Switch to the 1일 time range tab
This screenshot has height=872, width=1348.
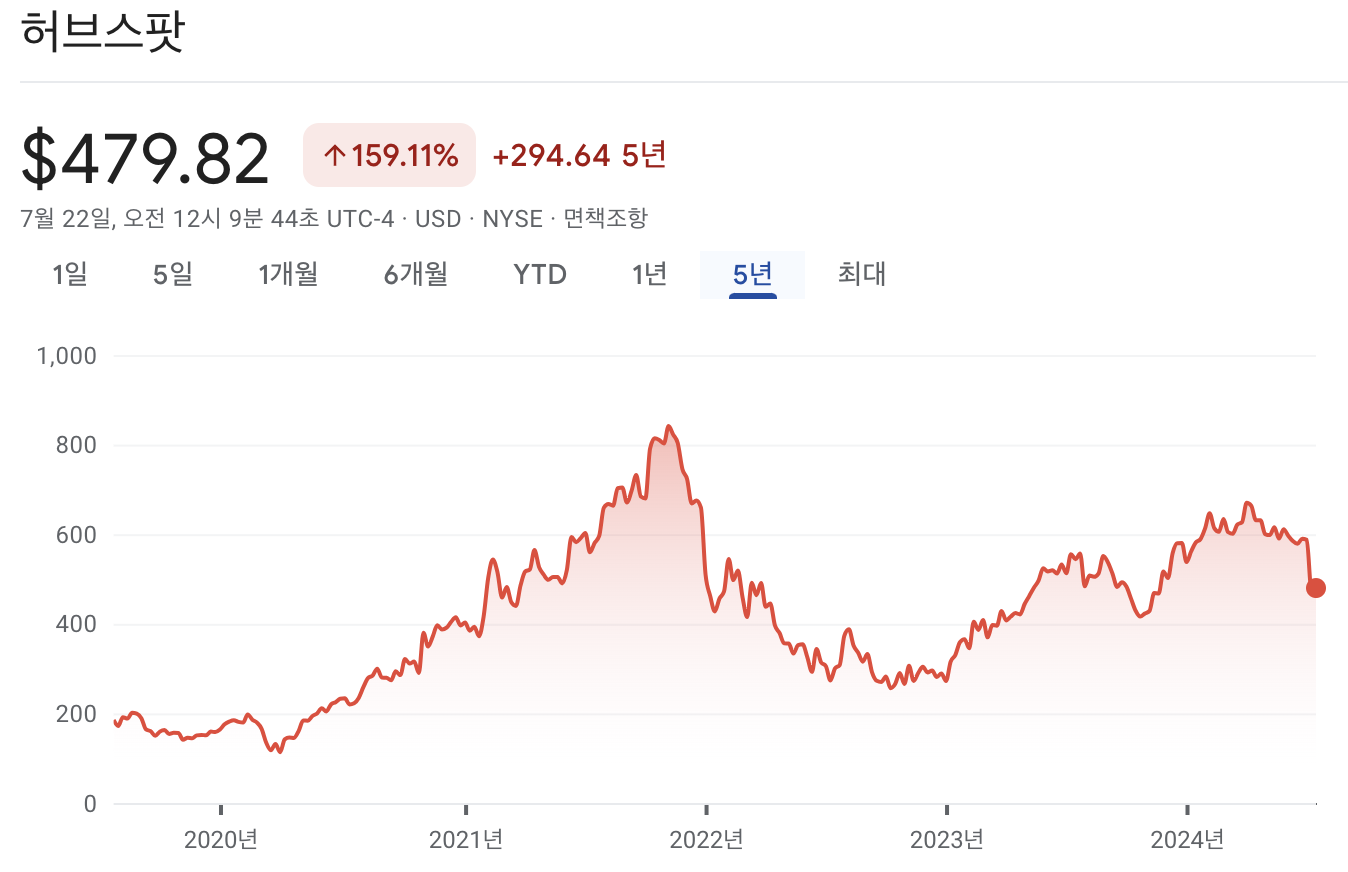[69, 274]
